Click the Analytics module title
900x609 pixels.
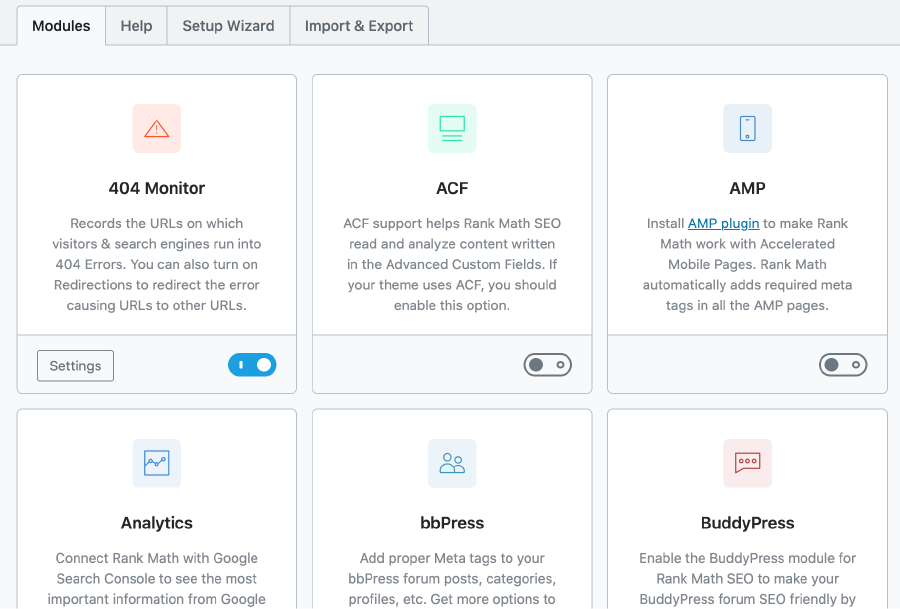(157, 523)
